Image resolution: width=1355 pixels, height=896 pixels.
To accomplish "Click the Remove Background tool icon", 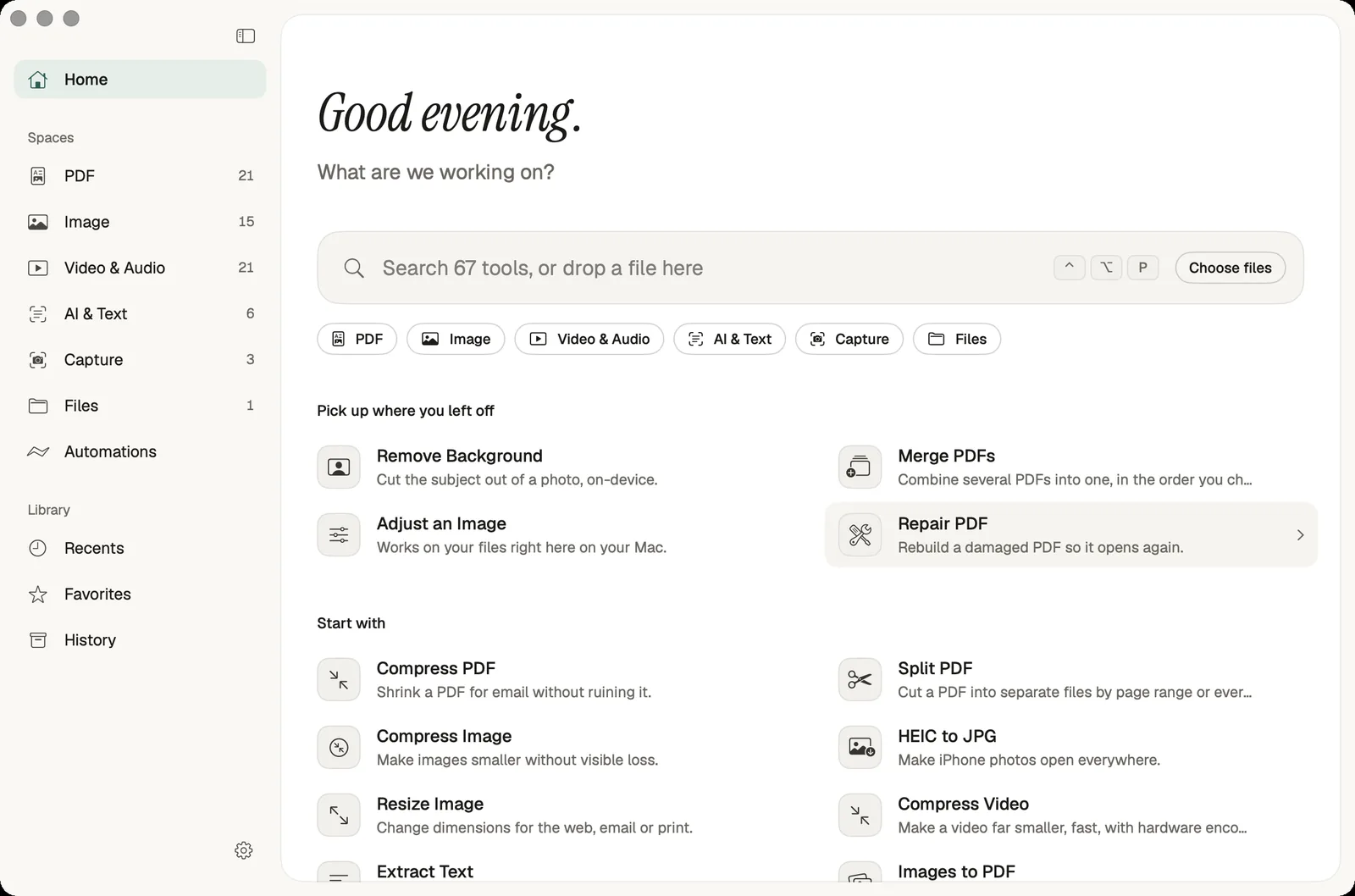I will point(339,467).
